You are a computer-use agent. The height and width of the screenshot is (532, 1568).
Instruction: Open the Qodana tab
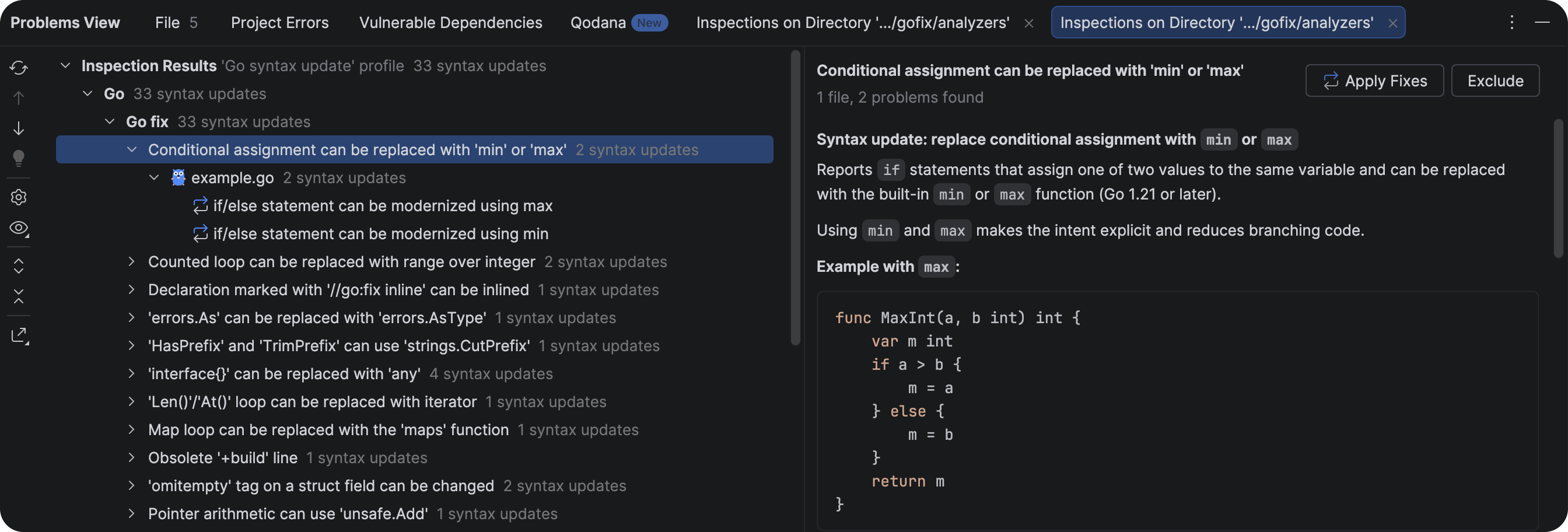[x=619, y=23]
